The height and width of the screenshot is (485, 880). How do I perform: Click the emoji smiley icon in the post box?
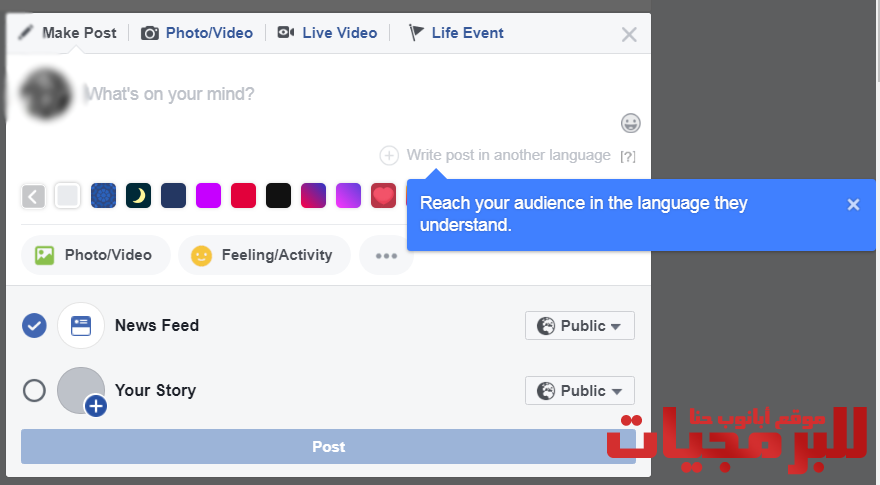pos(630,123)
